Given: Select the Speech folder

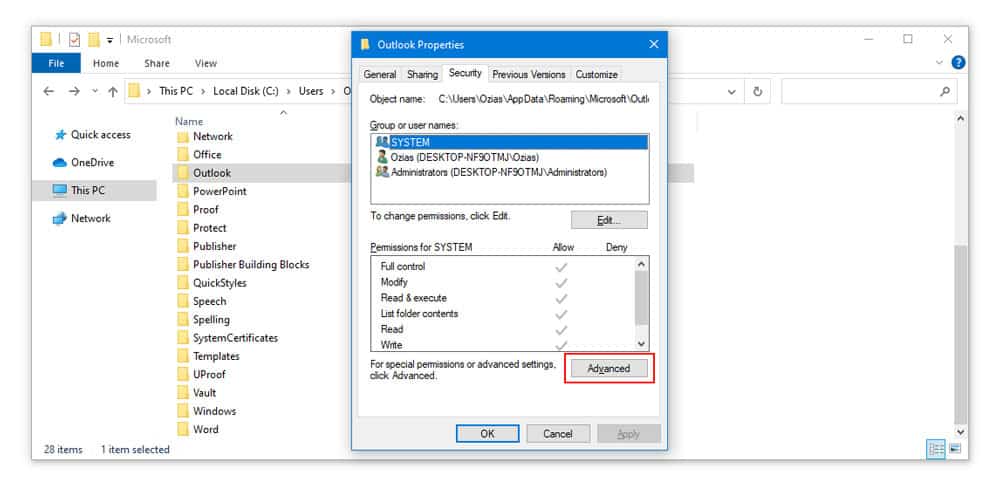Looking at the screenshot, I should (202, 301).
